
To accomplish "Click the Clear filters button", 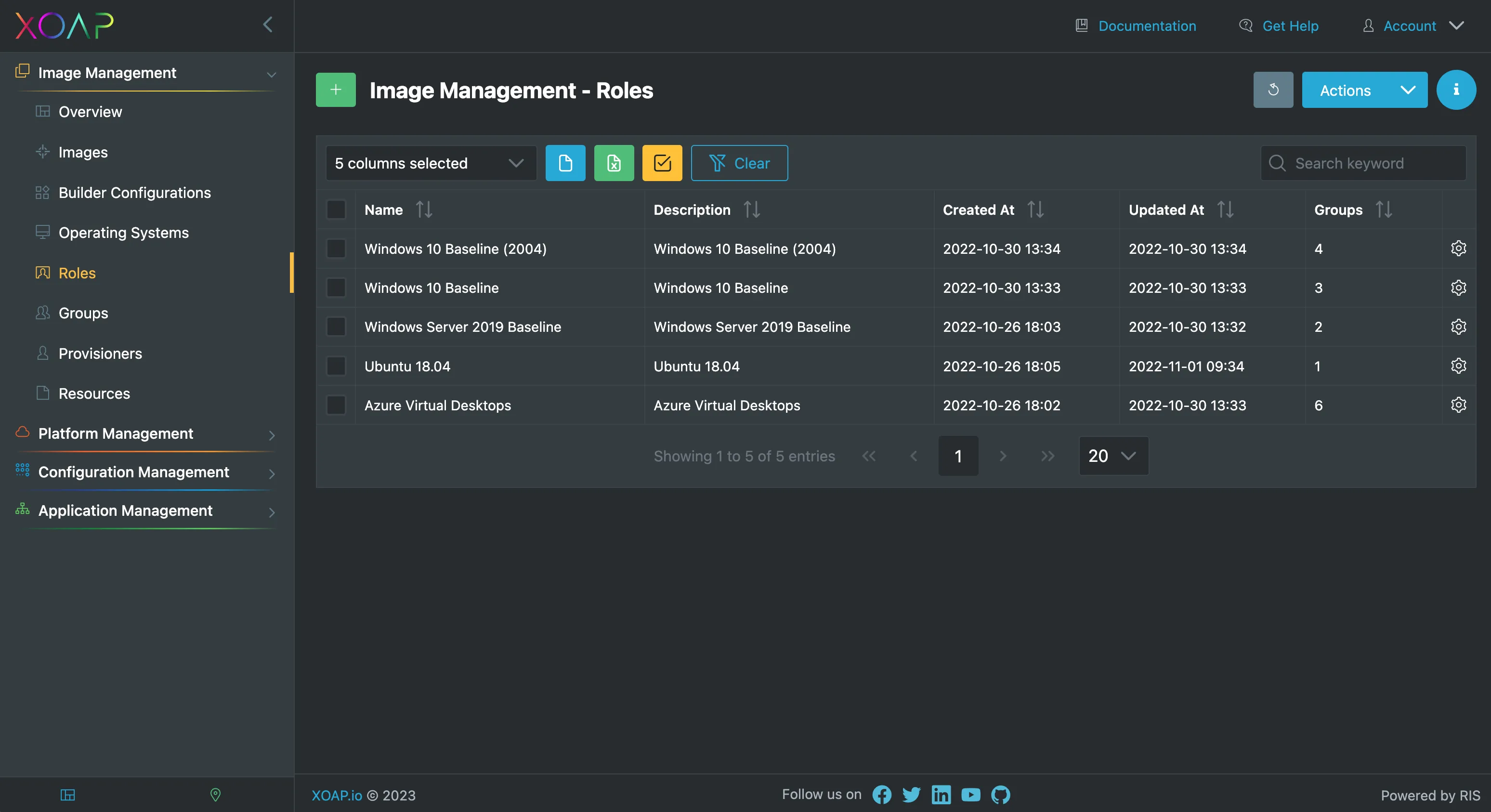I will coord(739,163).
